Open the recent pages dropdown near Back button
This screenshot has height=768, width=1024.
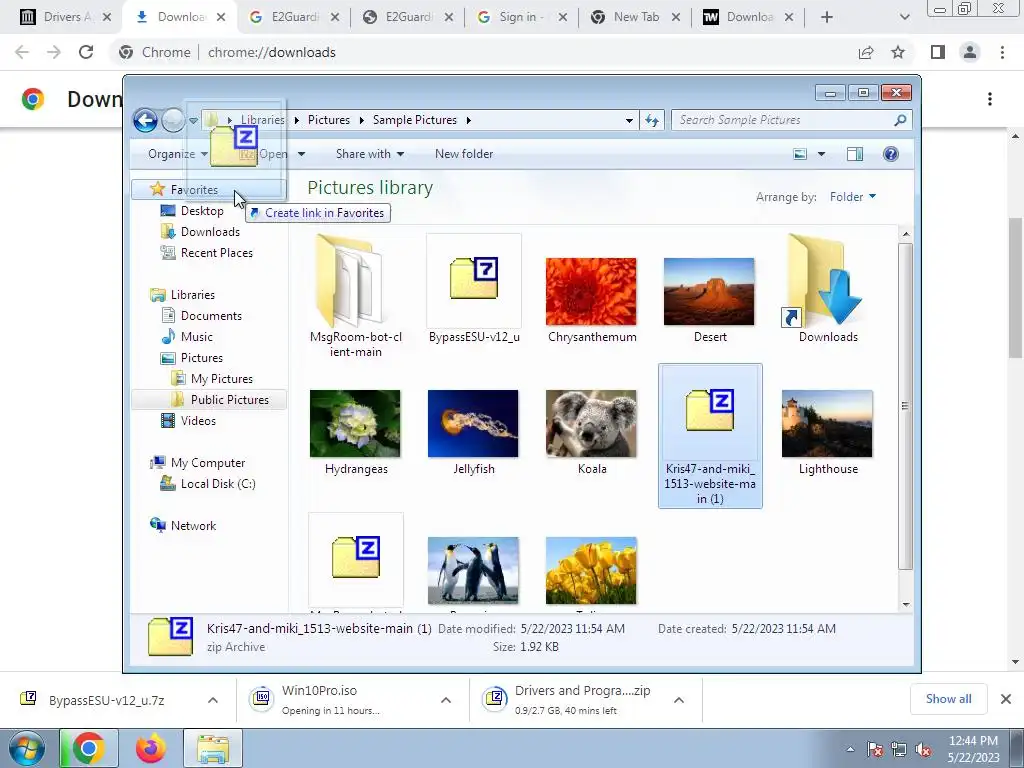coord(193,121)
